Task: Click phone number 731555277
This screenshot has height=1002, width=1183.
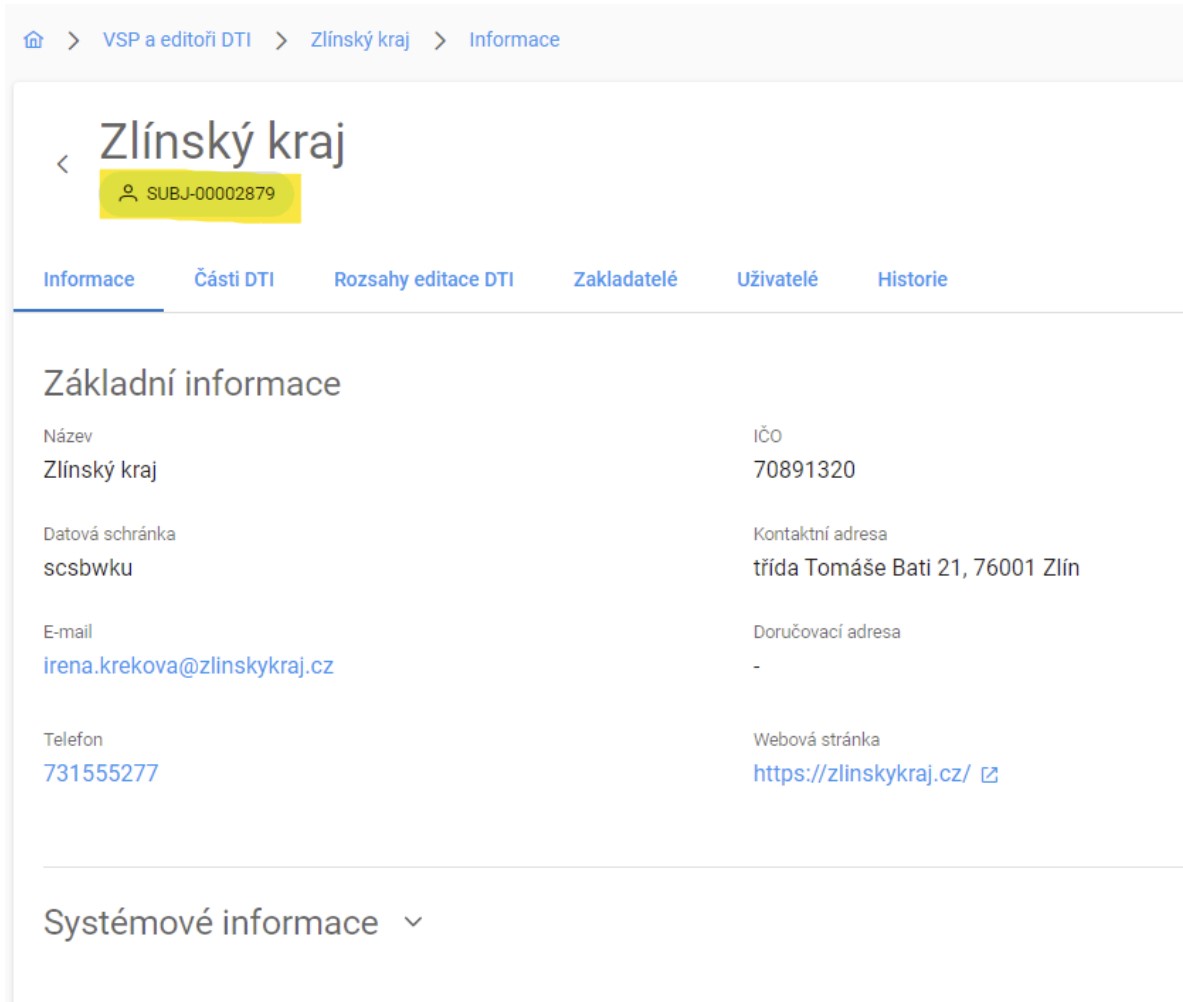Action: 101,773
